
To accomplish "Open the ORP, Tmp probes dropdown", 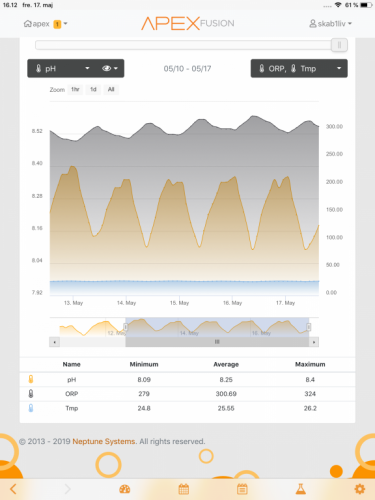I will [299, 69].
